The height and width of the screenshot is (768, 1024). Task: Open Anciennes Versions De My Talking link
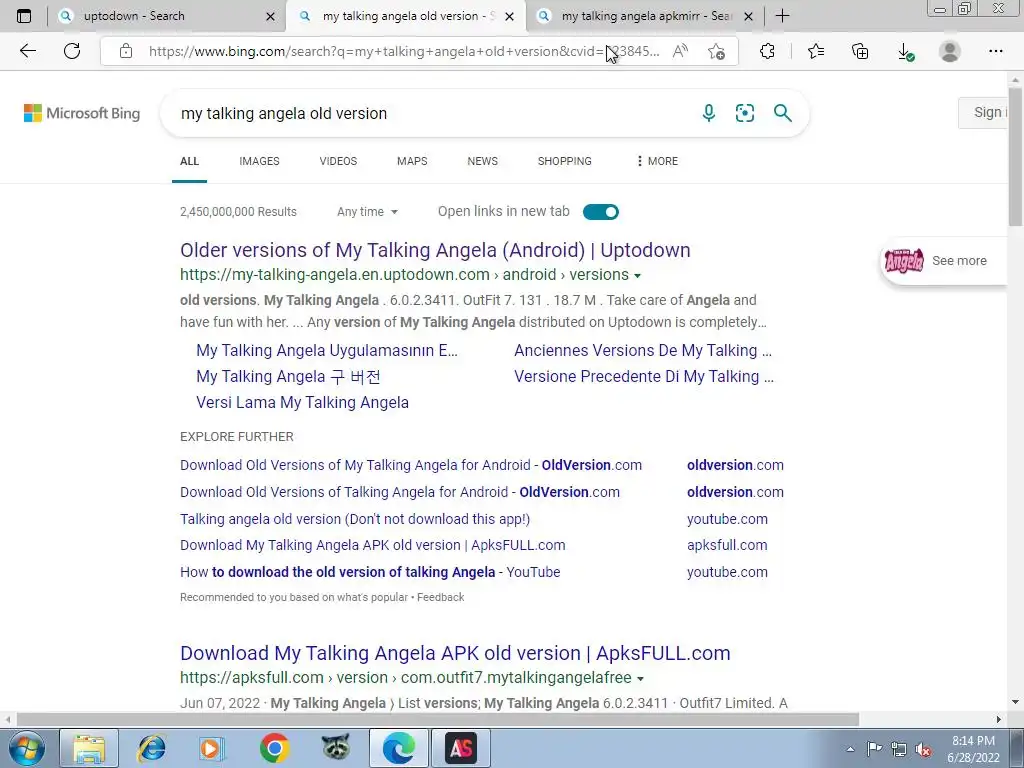tap(643, 351)
